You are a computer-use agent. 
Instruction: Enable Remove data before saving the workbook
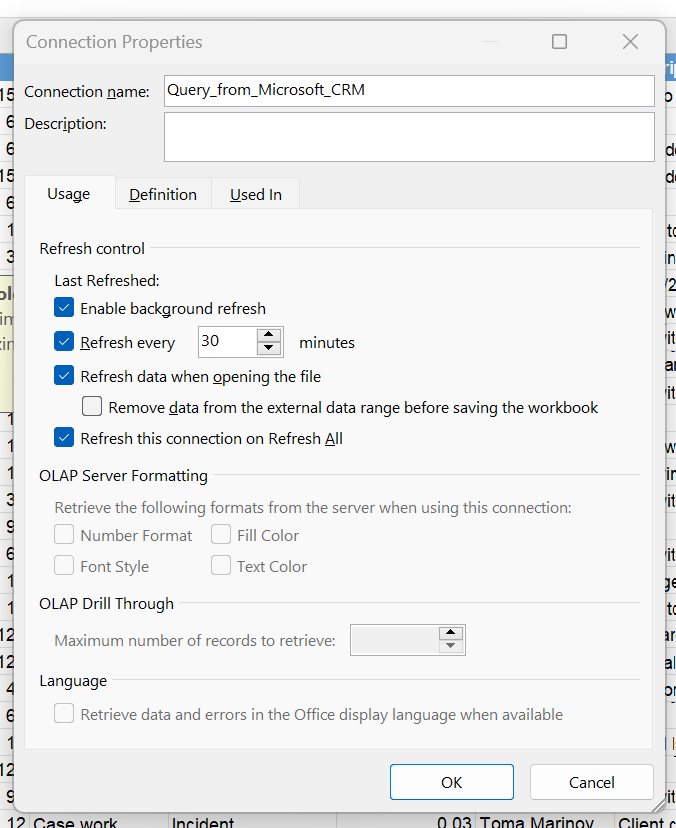click(91, 406)
